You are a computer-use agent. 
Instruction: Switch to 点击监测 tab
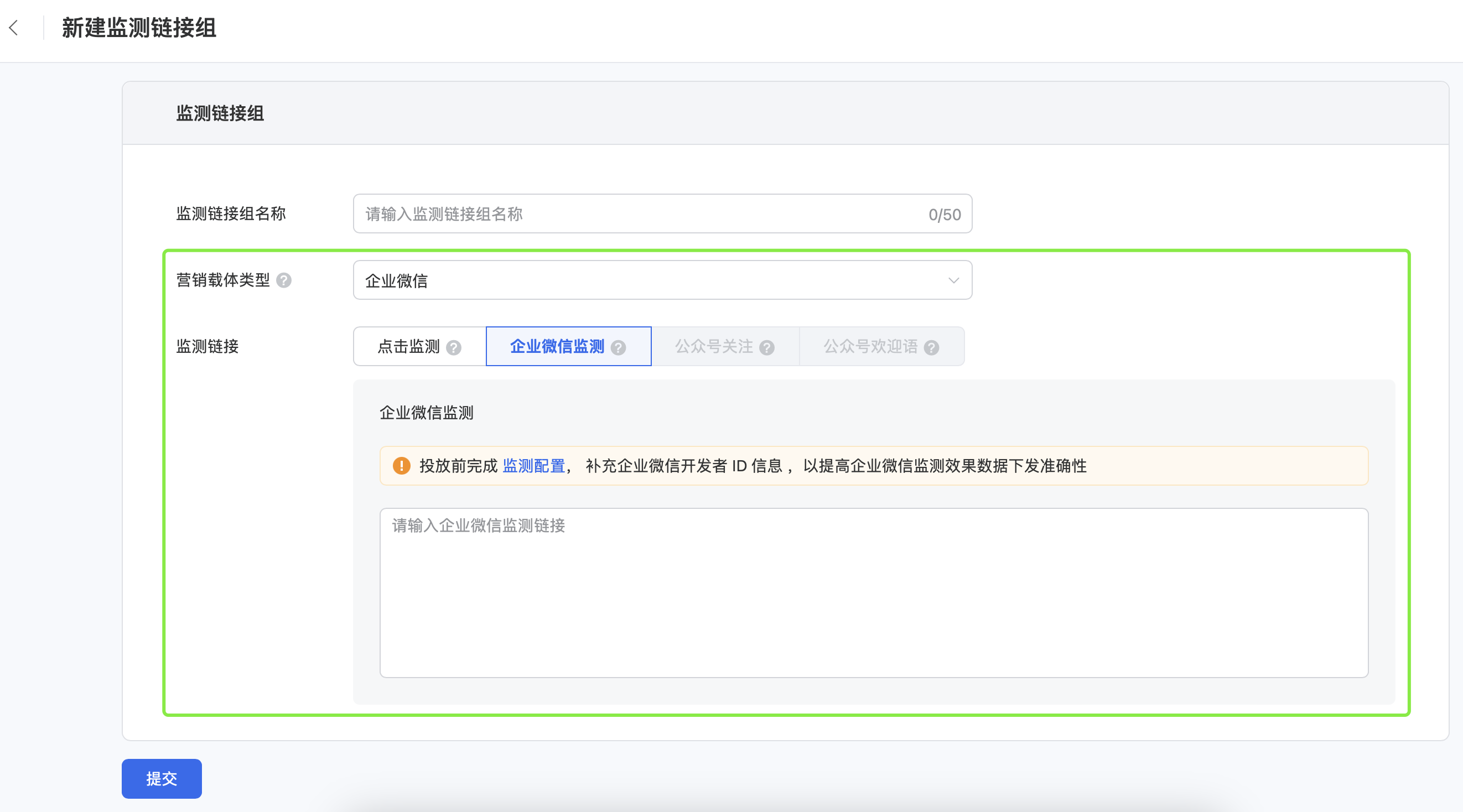[x=420, y=346]
